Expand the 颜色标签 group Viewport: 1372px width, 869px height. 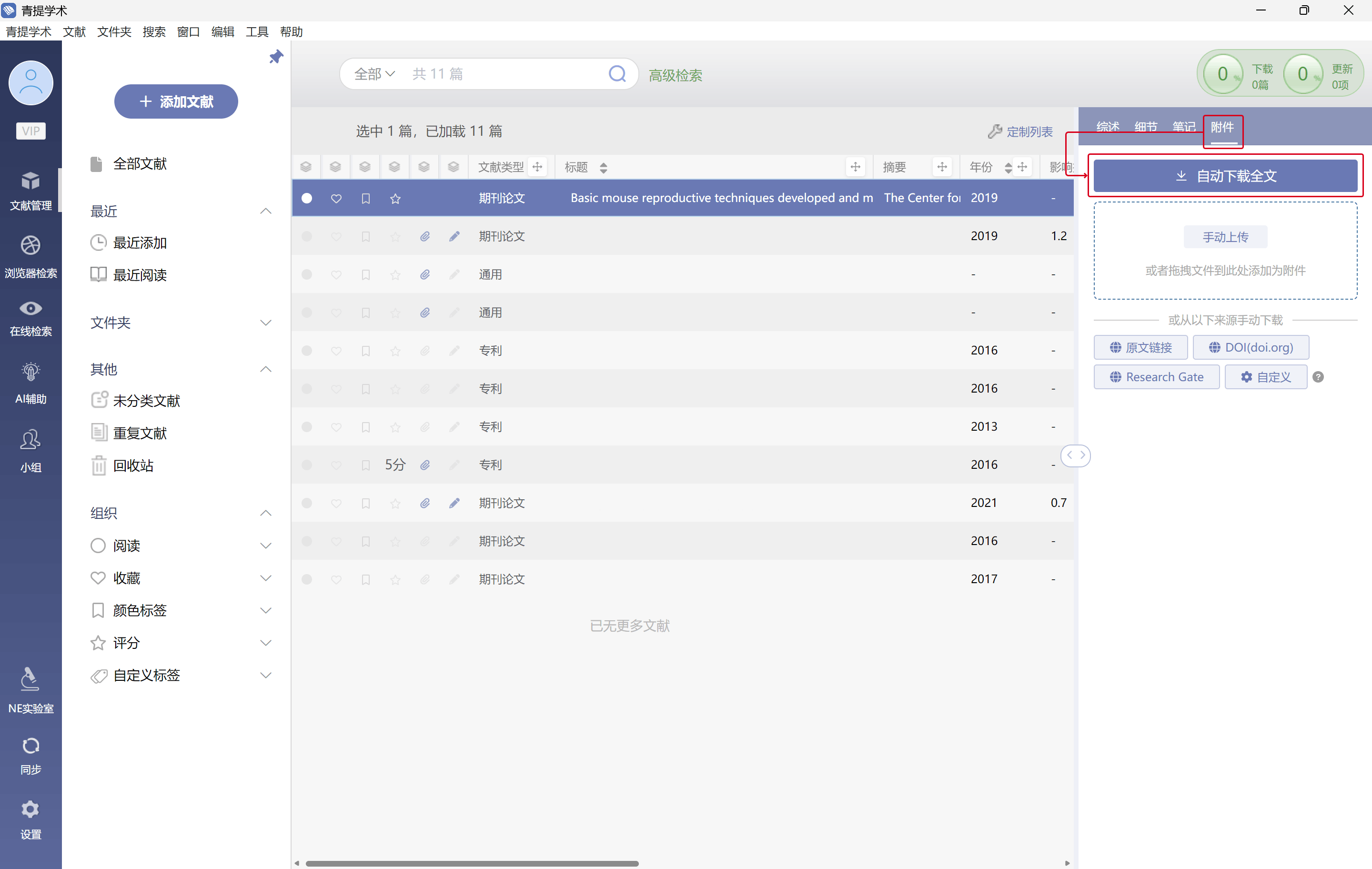point(265,610)
